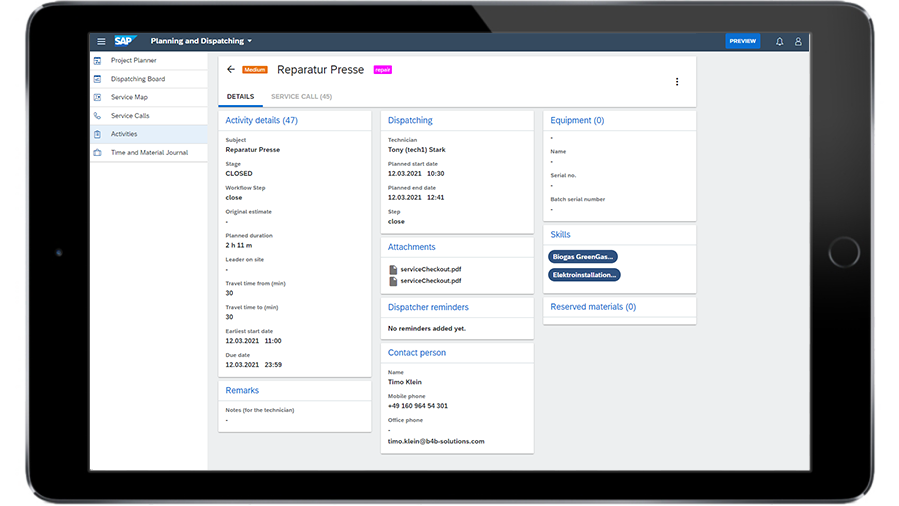899x506 pixels.
Task: Click the Service Calls phone icon
Action: pos(98,116)
